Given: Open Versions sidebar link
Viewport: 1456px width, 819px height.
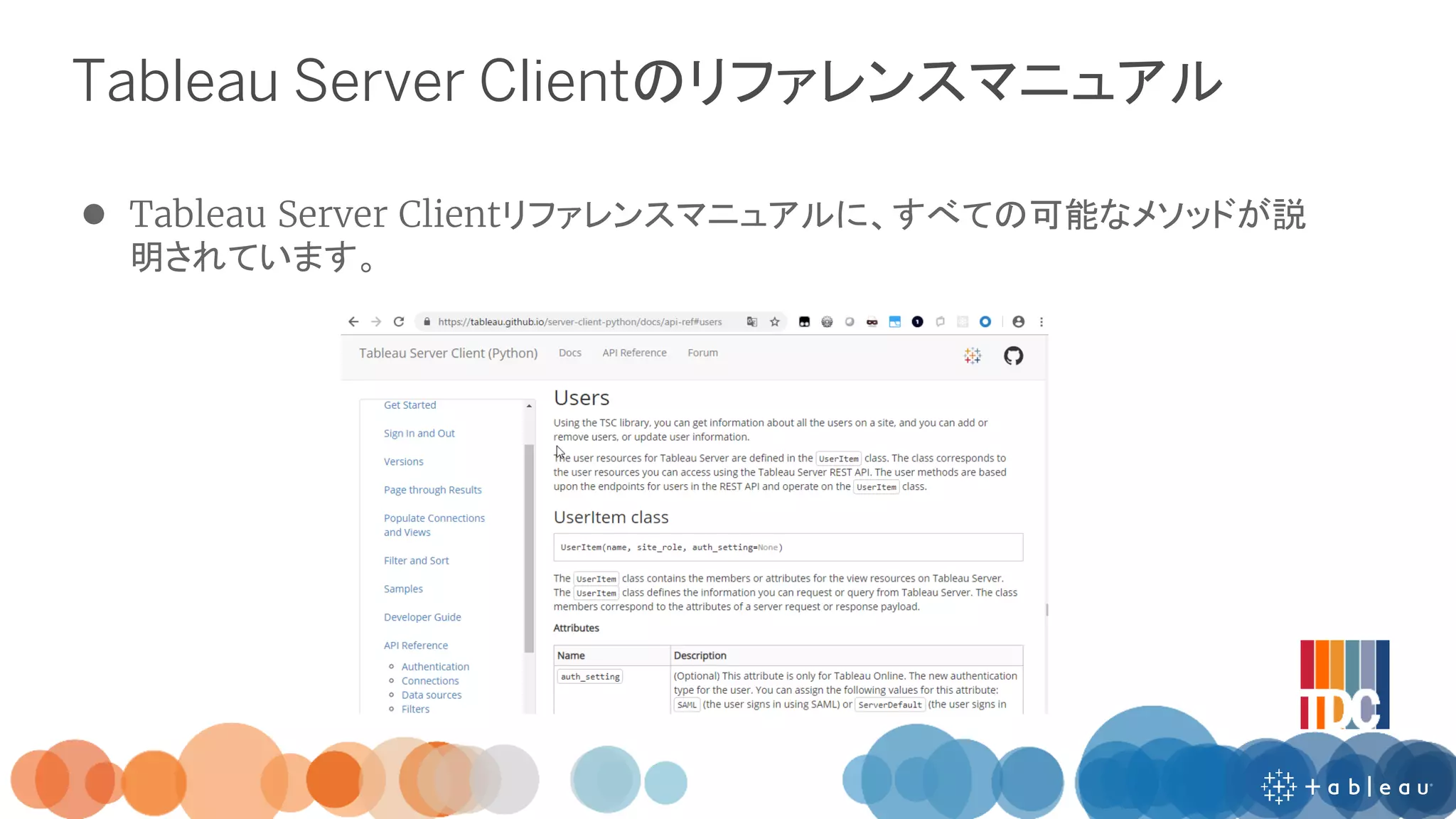Looking at the screenshot, I should click(x=403, y=461).
